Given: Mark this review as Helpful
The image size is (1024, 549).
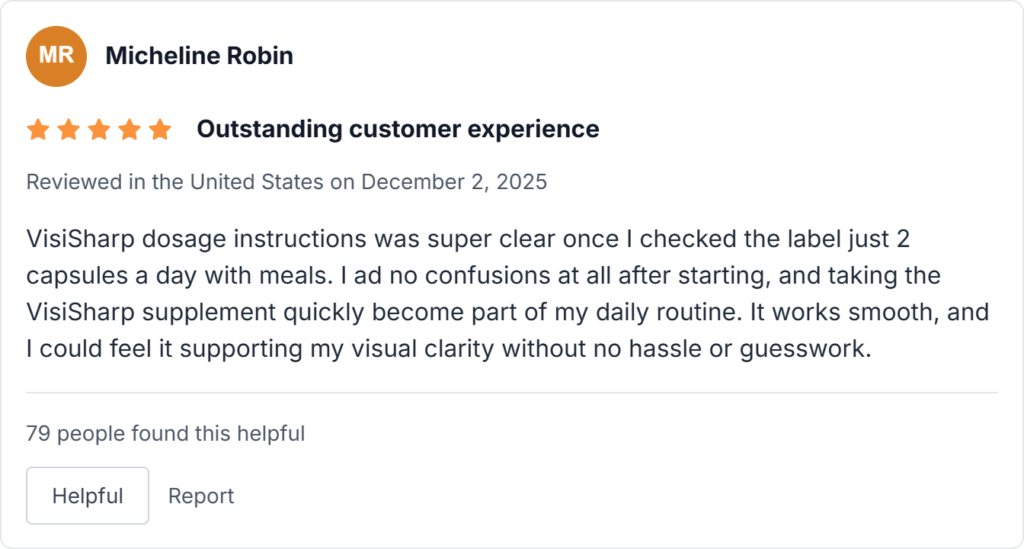Looking at the screenshot, I should [x=87, y=496].
